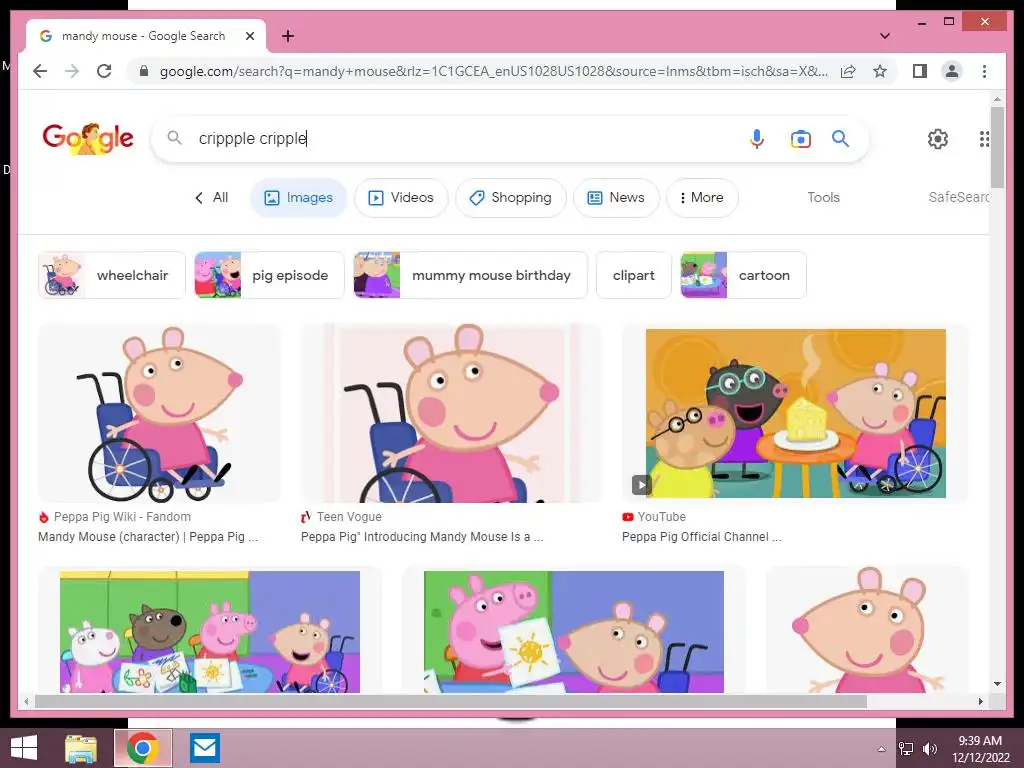Switch to the All results tab
Image resolution: width=1024 pixels, height=768 pixels.
pyautogui.click(x=212, y=197)
